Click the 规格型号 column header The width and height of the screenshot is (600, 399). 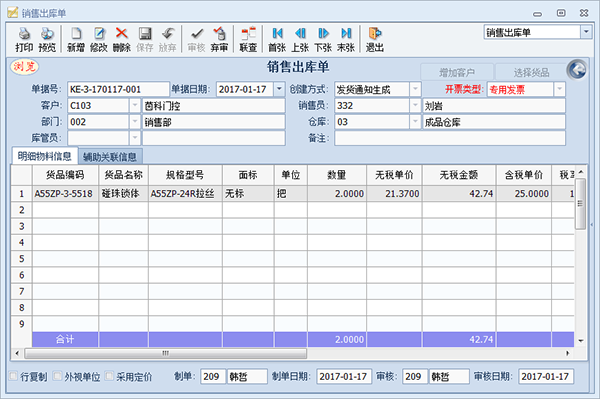[x=185, y=175]
